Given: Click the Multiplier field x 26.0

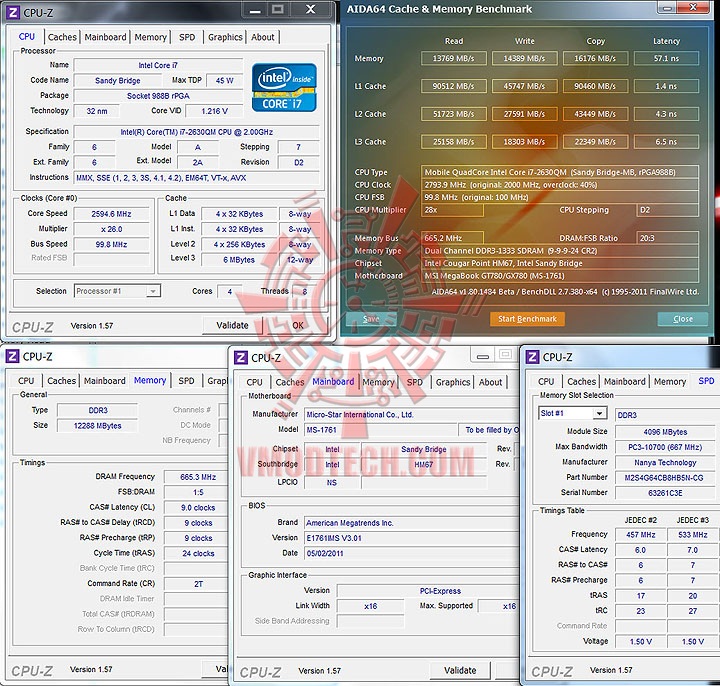Looking at the screenshot, I should [112, 229].
